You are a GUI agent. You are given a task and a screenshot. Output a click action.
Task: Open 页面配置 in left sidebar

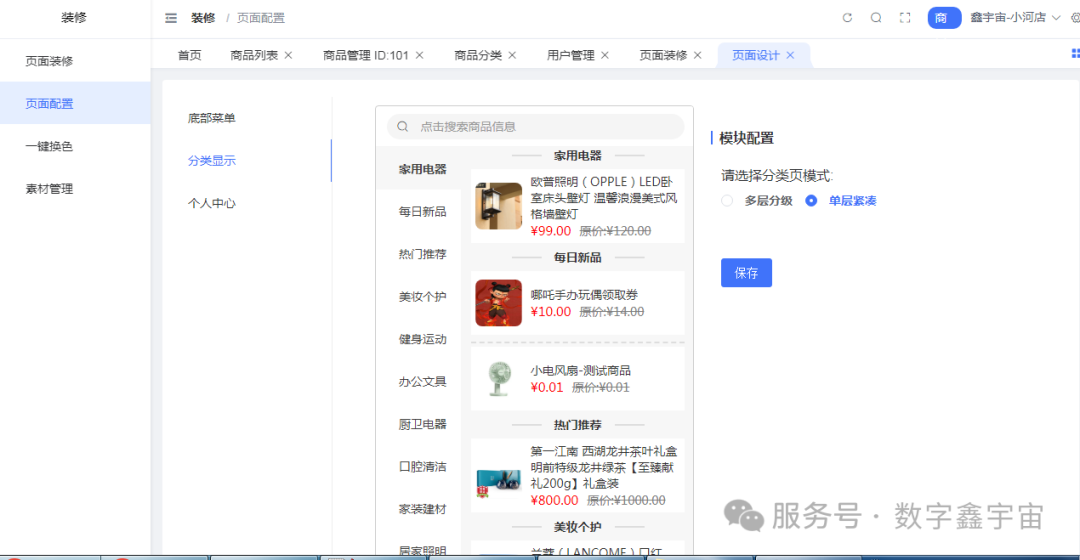76,103
